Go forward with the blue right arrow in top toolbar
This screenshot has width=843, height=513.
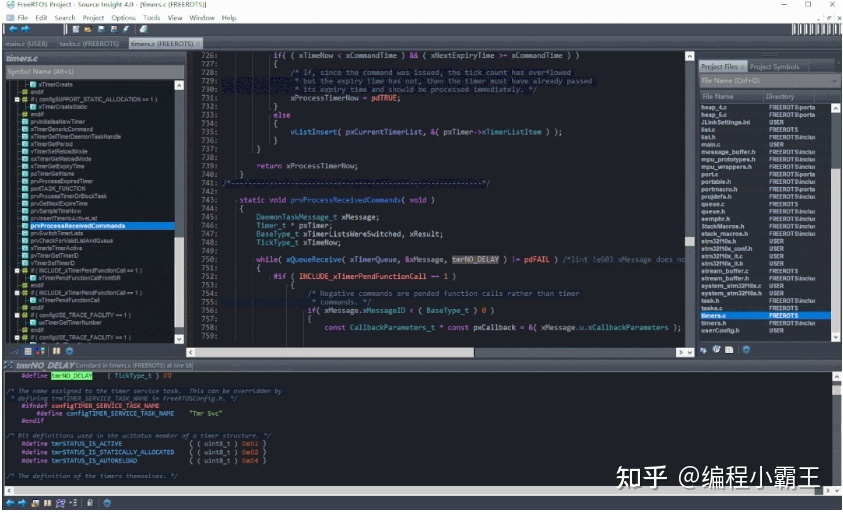pyautogui.click(x=25, y=29)
